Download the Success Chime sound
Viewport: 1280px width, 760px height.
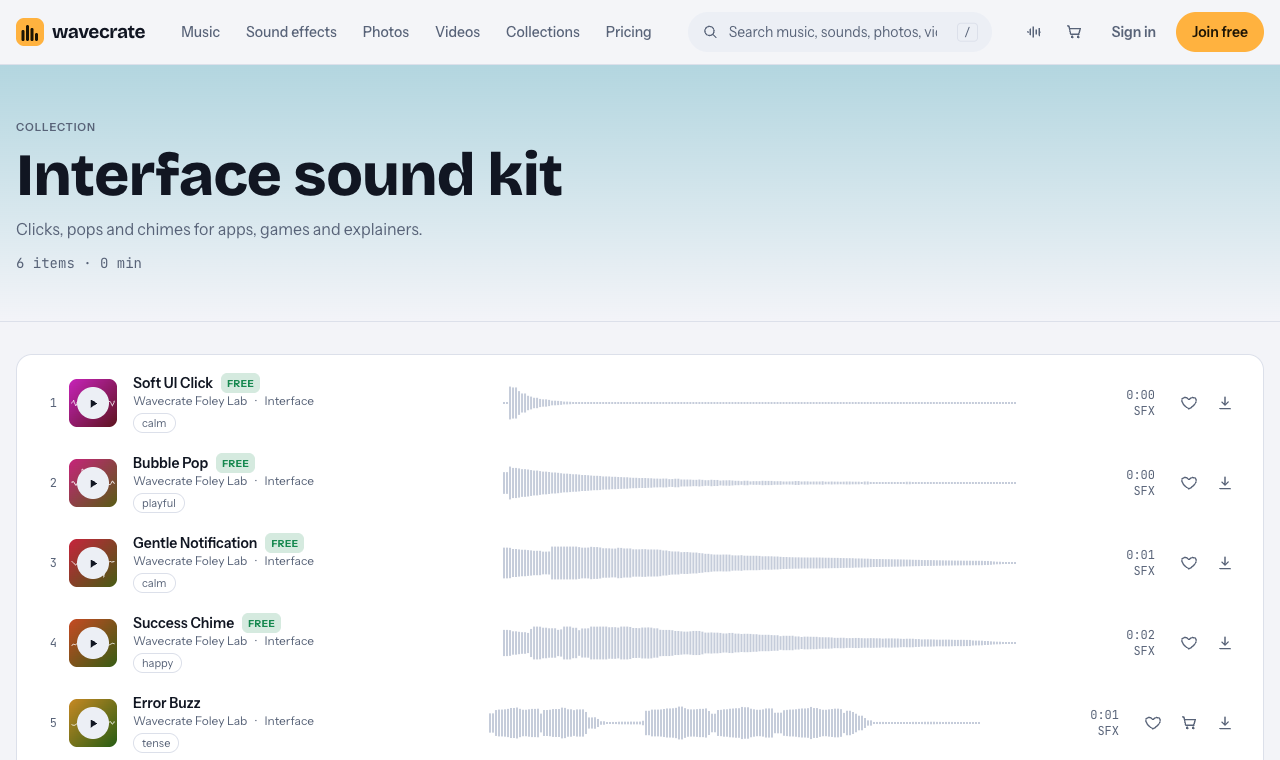click(x=1225, y=643)
